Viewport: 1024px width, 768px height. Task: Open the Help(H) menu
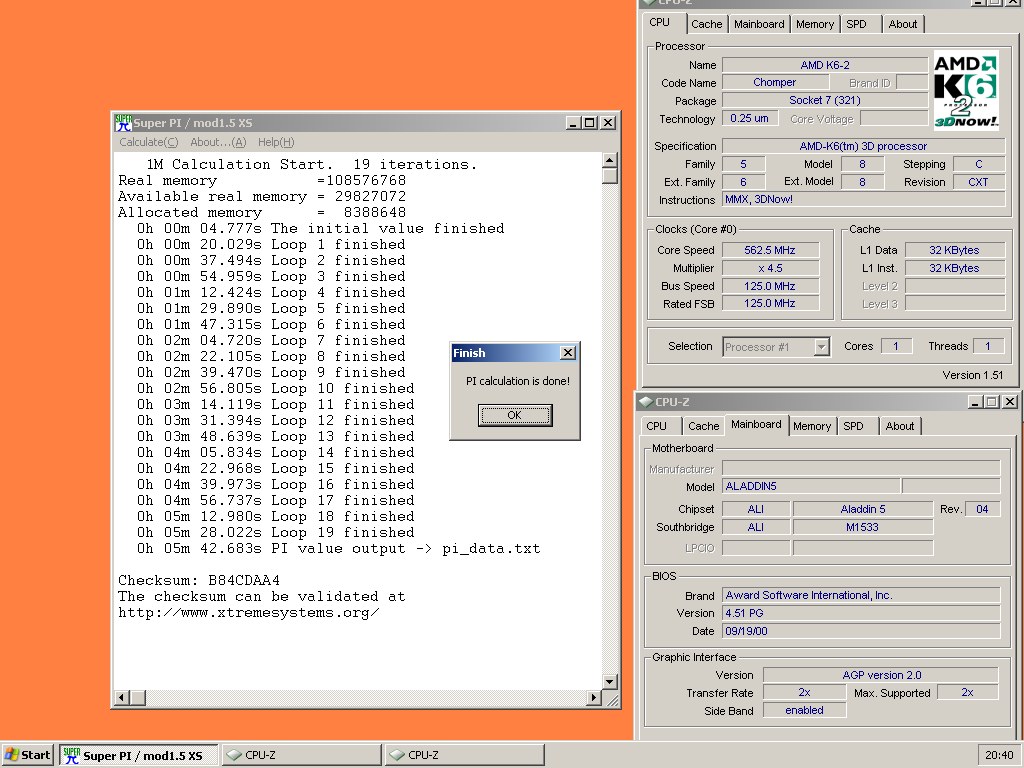coord(276,142)
